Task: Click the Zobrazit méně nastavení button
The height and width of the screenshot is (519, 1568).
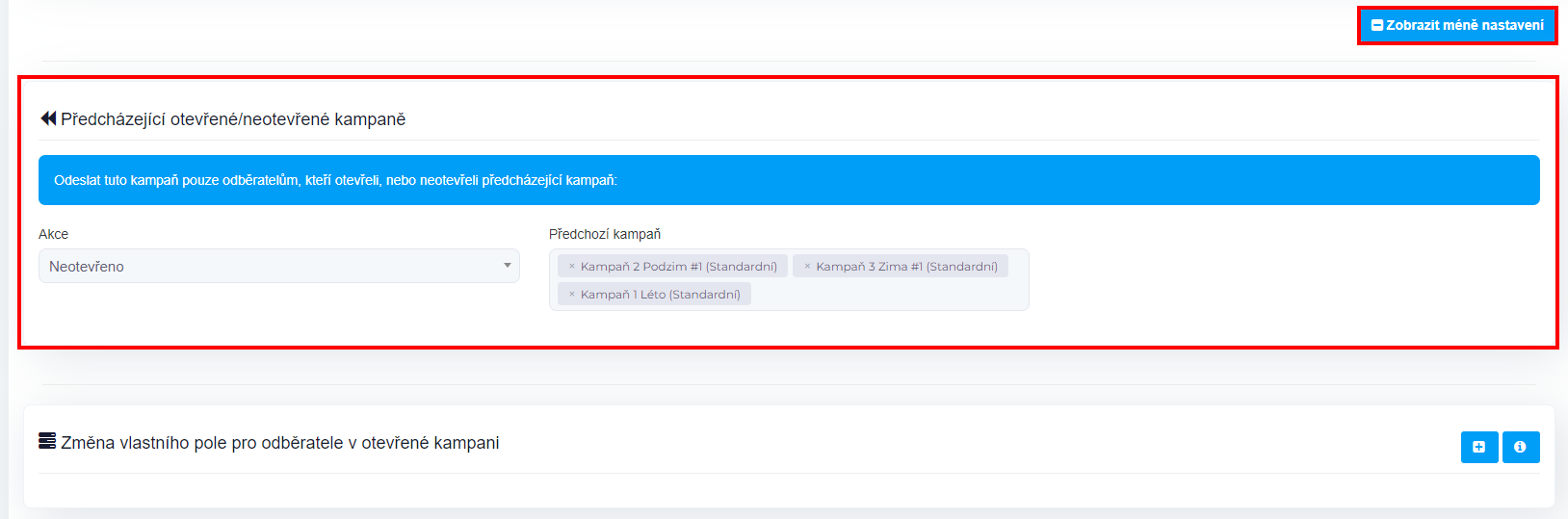Action: 1457,25
